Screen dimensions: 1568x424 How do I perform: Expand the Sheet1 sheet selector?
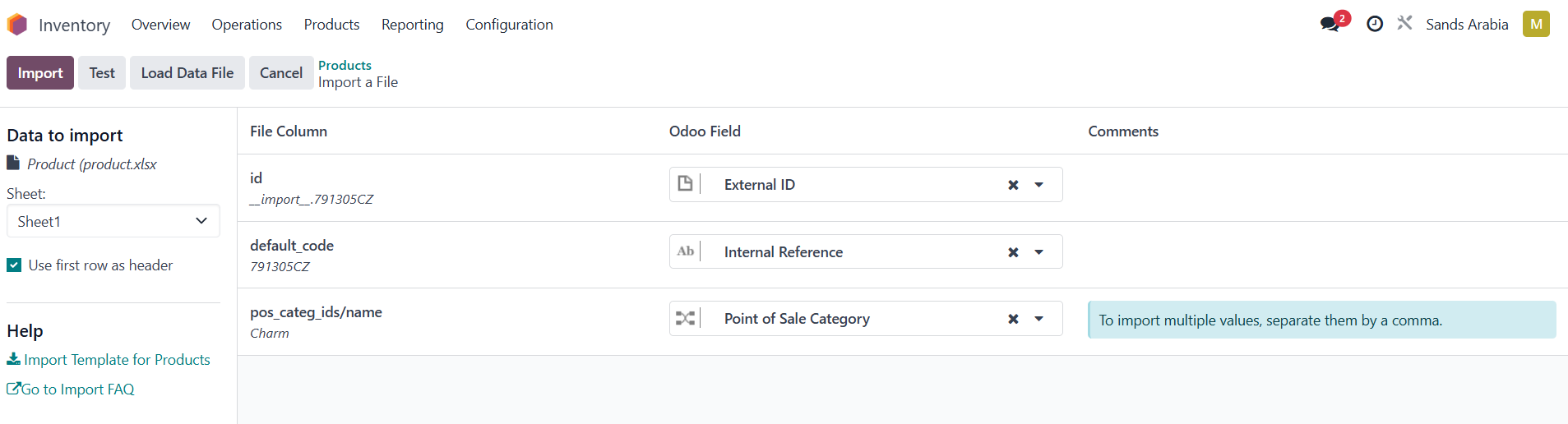(x=113, y=221)
